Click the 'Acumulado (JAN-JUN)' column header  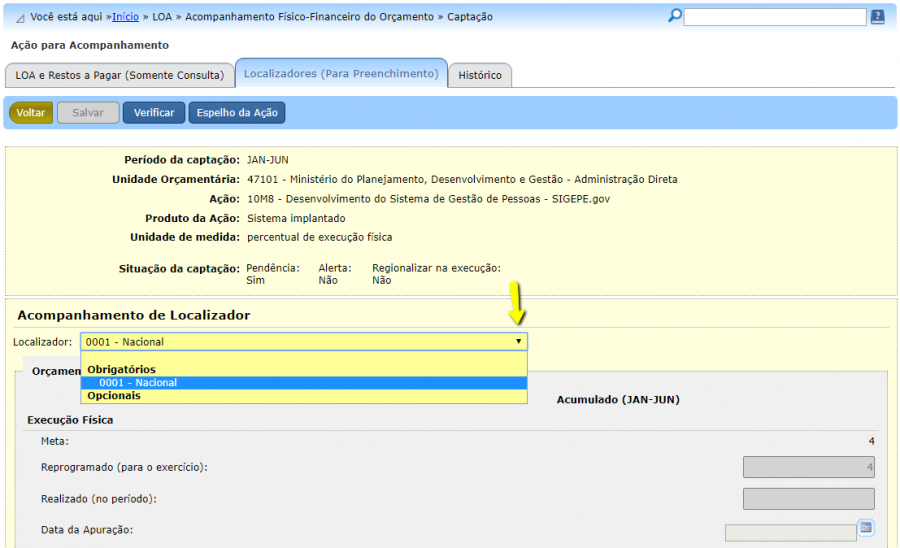click(x=618, y=399)
